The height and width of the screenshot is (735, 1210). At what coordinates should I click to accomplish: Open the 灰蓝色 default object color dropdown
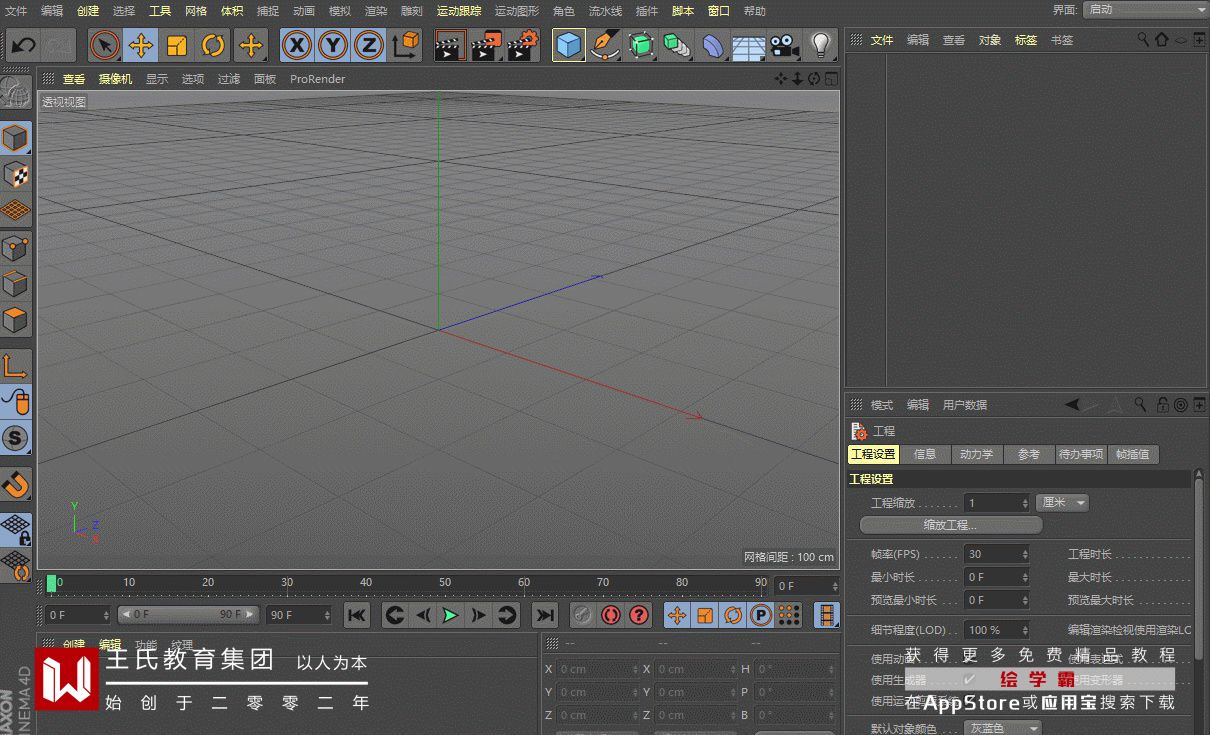1002,728
